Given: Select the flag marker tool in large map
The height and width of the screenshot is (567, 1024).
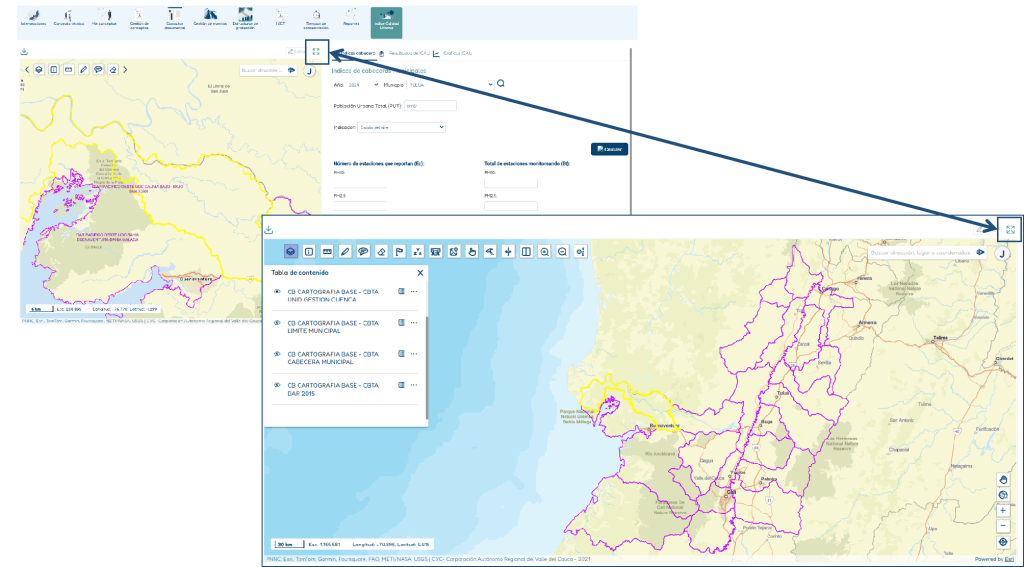Looking at the screenshot, I should coord(400,251).
